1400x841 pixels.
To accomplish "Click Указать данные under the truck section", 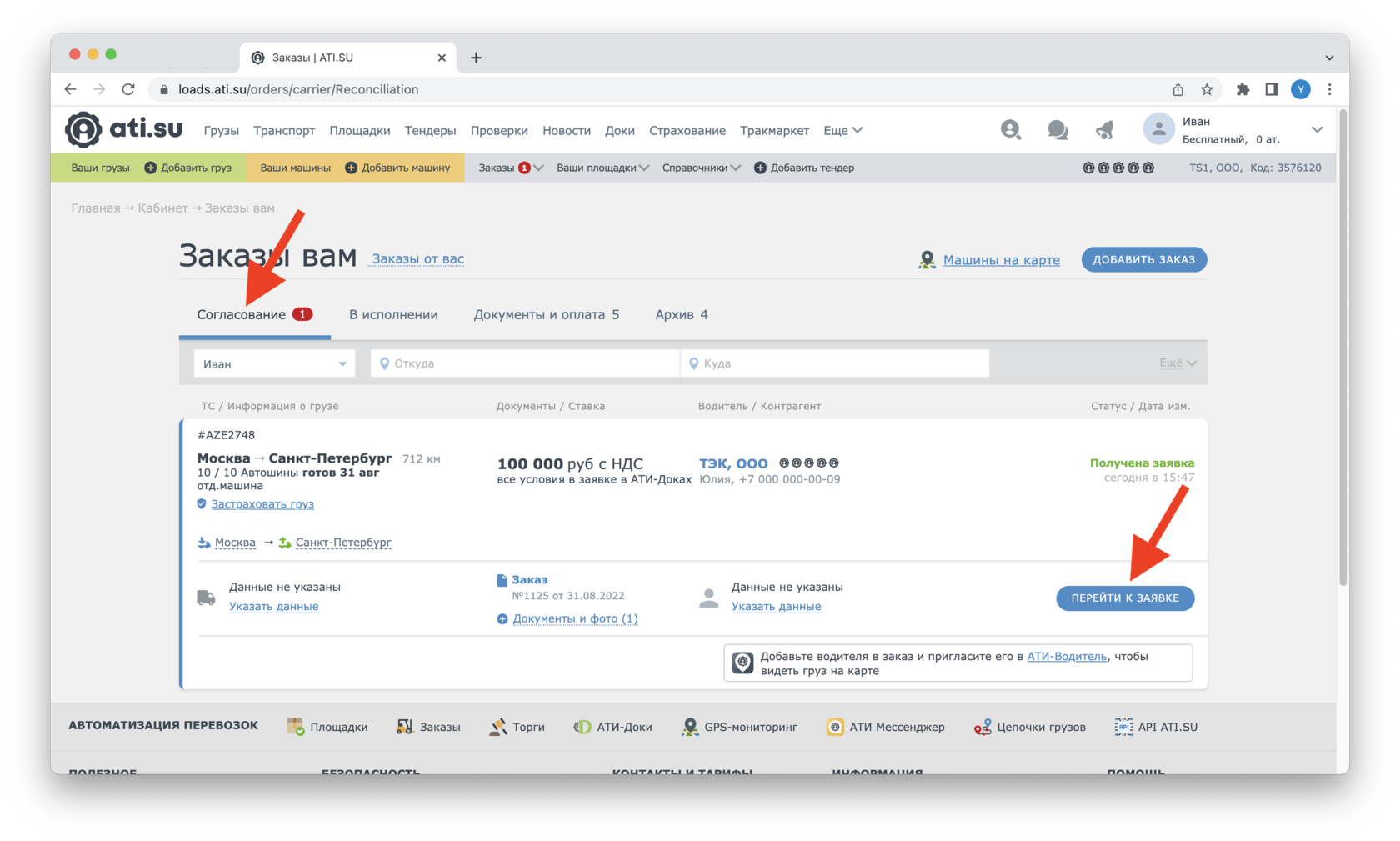I will click(x=273, y=606).
